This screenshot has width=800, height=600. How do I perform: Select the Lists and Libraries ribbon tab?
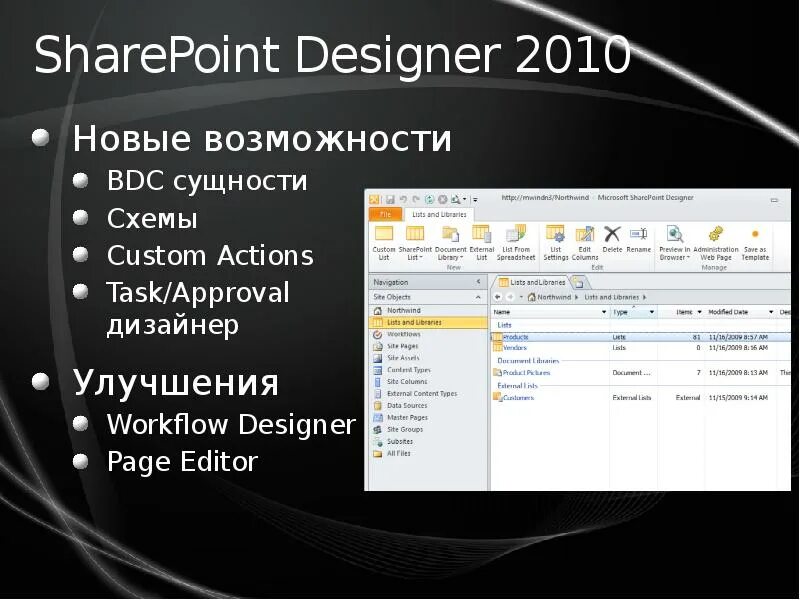click(x=439, y=214)
